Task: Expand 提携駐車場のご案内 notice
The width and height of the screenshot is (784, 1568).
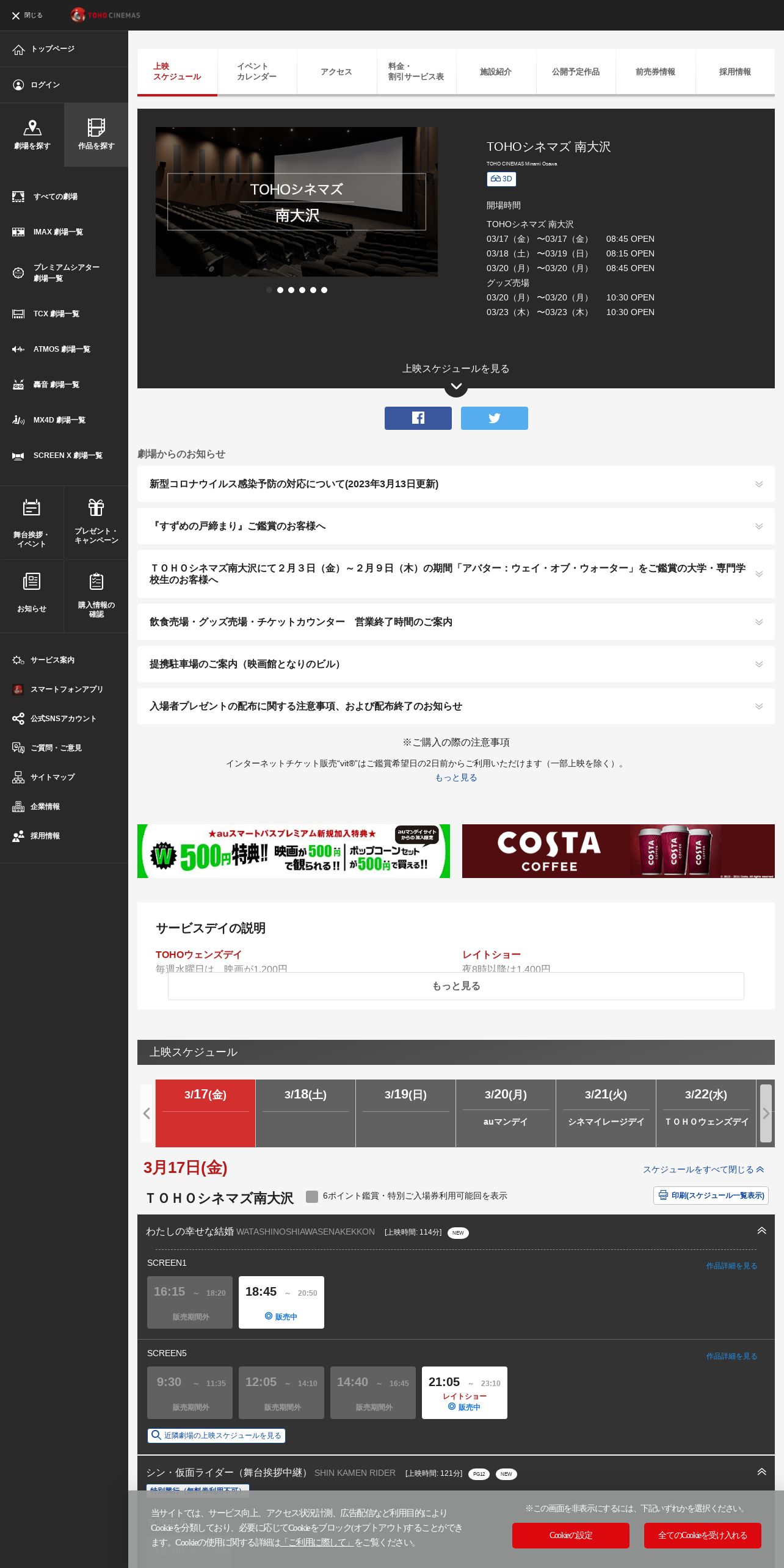Action: (x=456, y=664)
